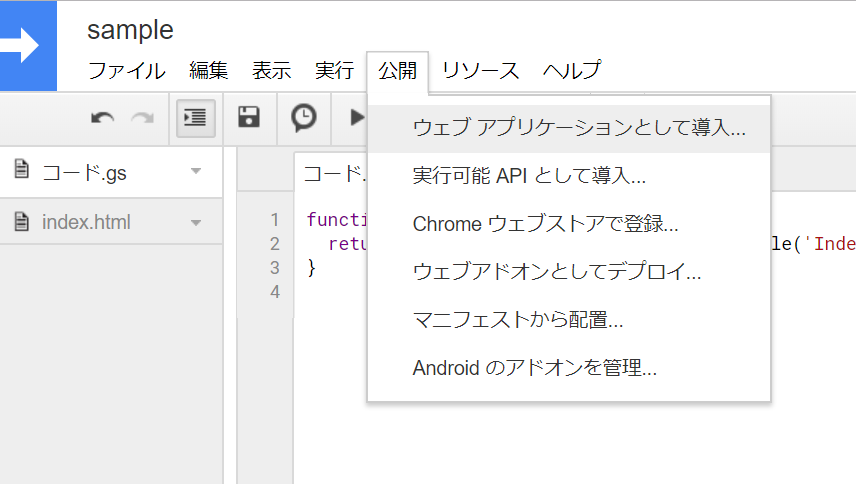Place cursor on closing brace line
856x484 pixels.
[311, 268]
